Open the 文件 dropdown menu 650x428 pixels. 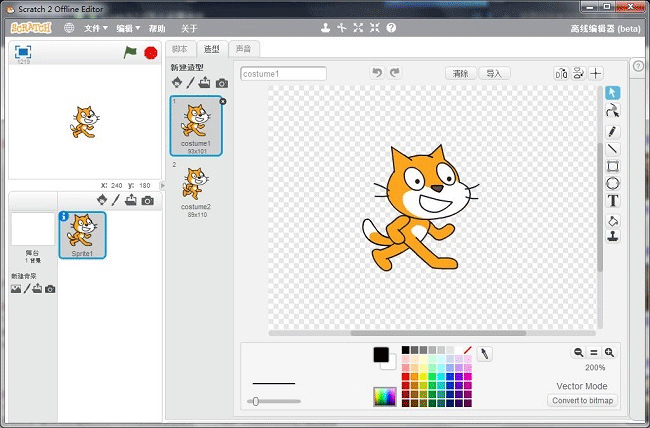(95, 29)
